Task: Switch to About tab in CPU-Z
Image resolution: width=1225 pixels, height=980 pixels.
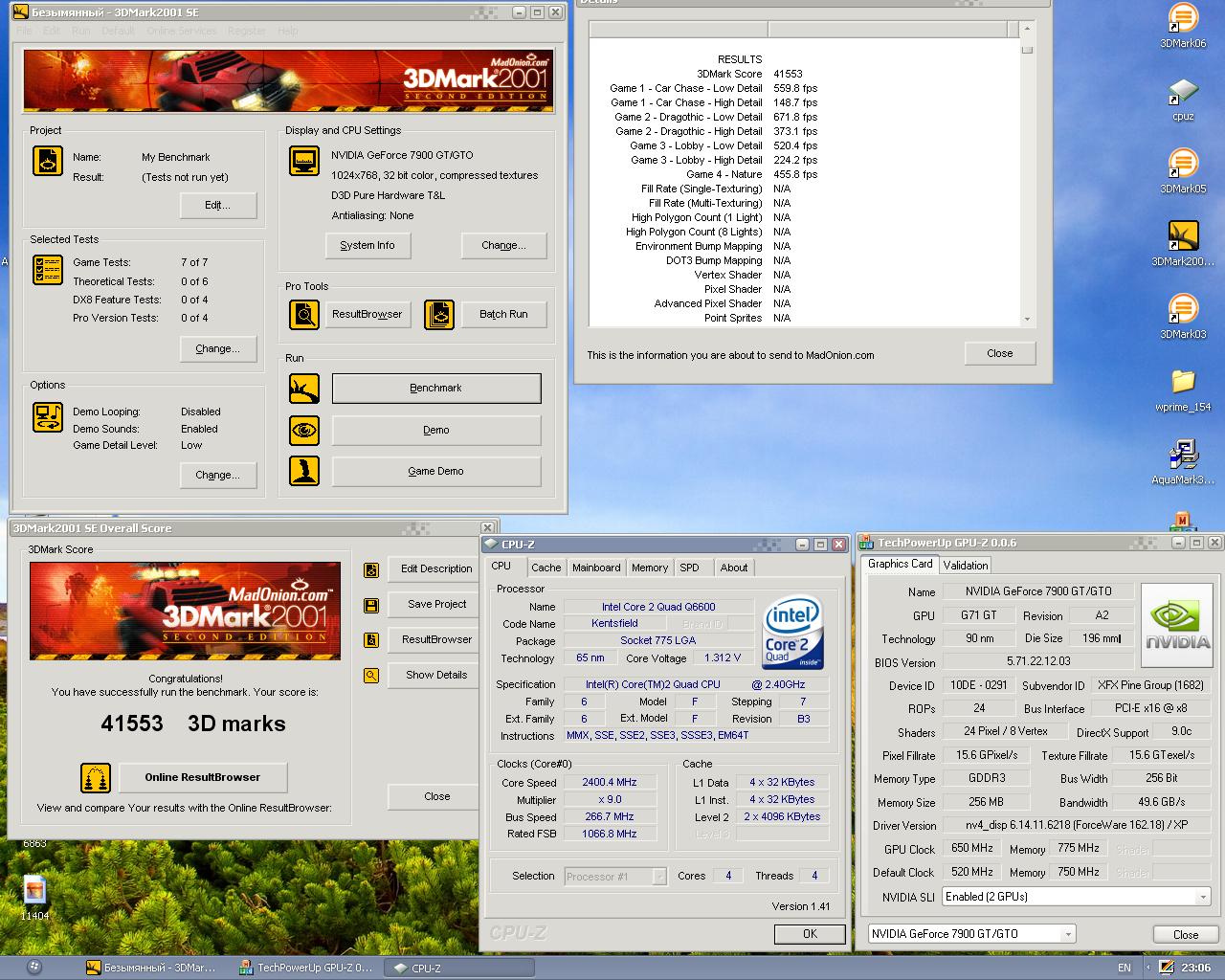Action: (x=734, y=568)
